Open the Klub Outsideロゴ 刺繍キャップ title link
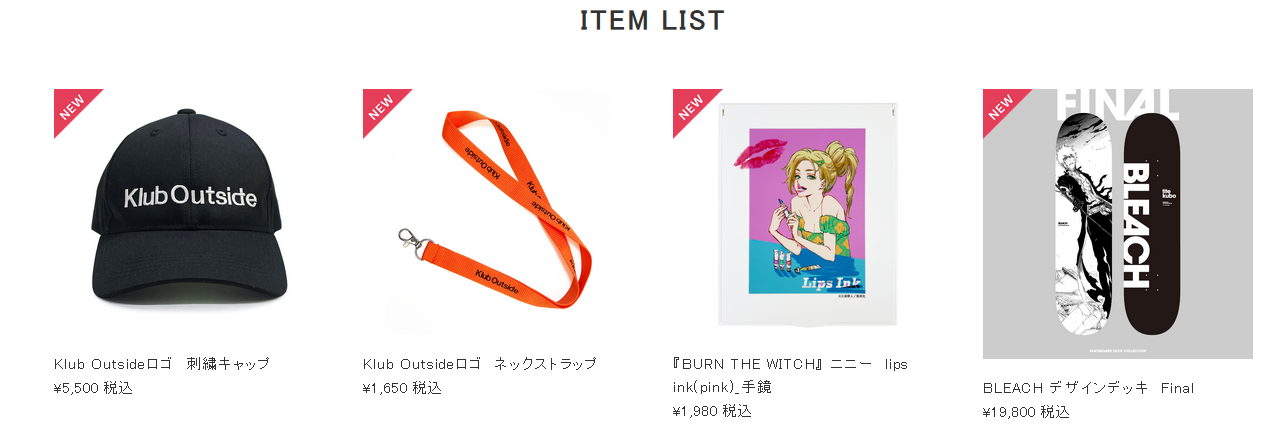The image size is (1287, 428). (162, 364)
